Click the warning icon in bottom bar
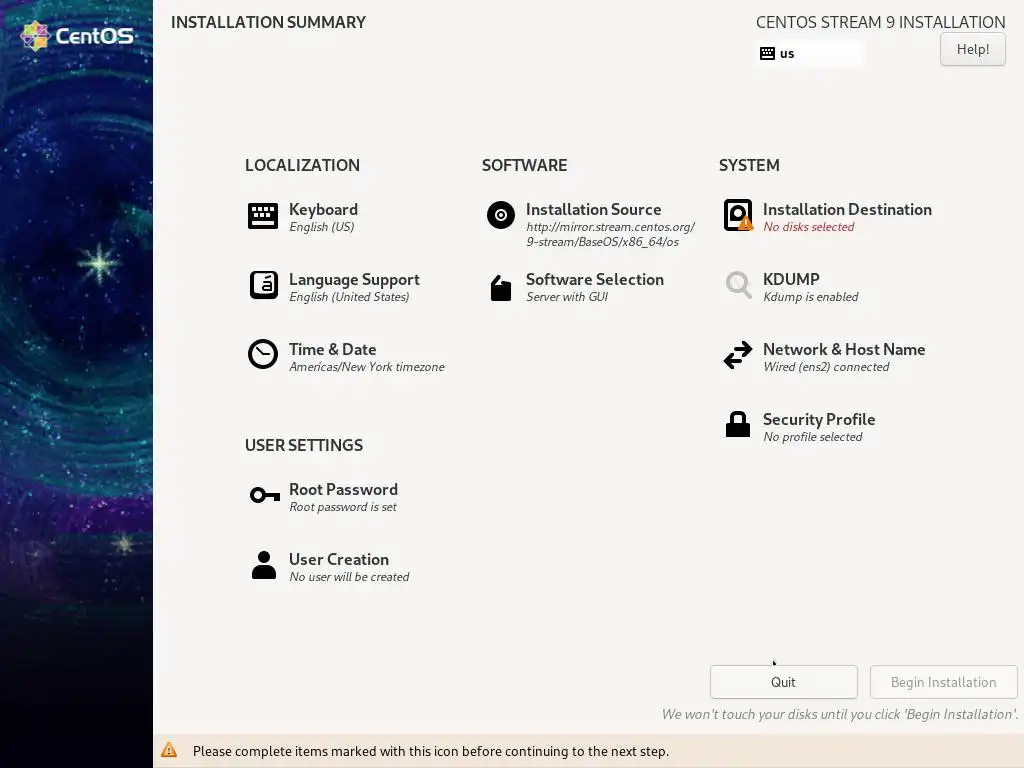Screen dimensions: 1024x768 click(x=169, y=750)
